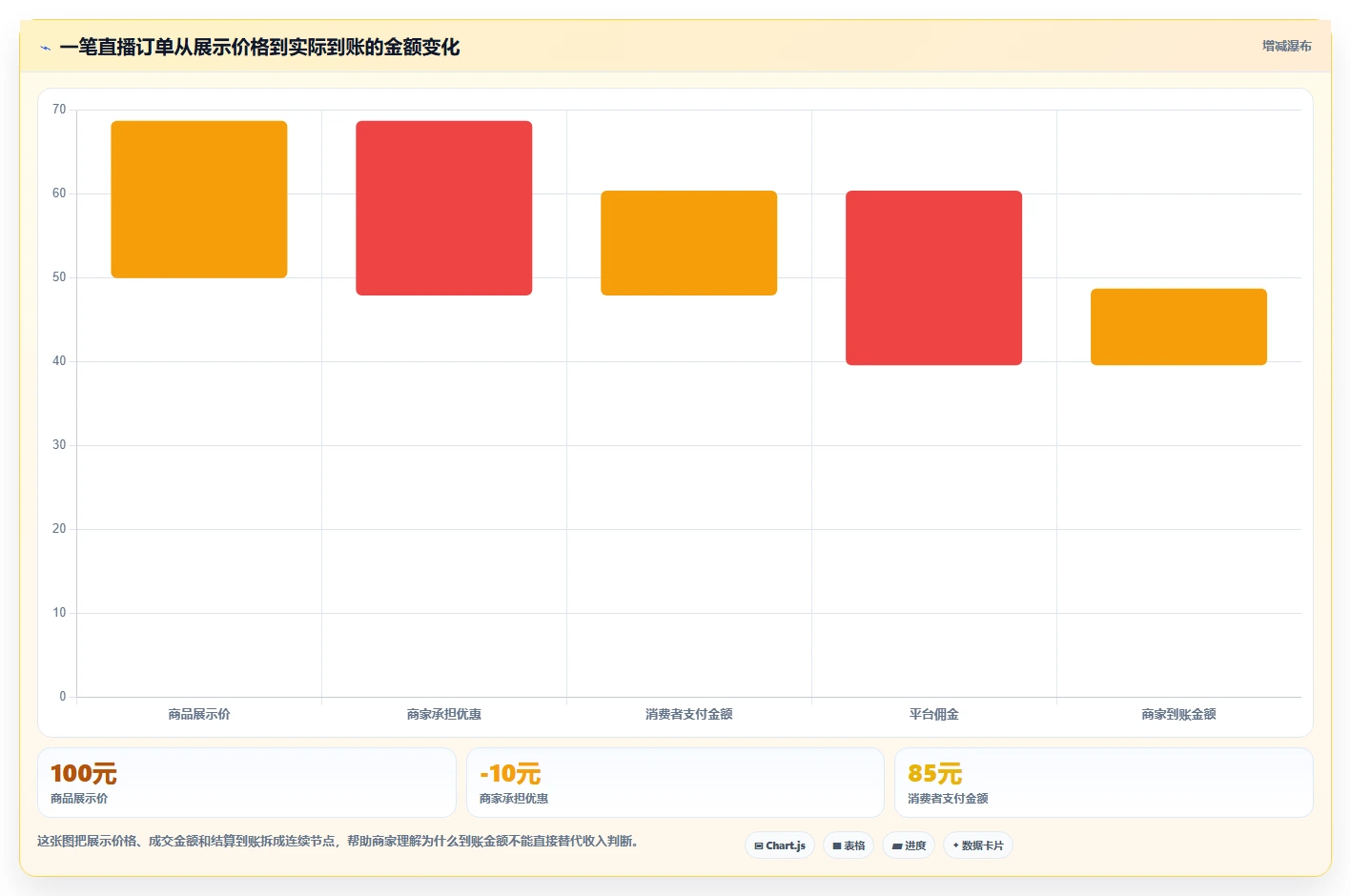
Task: Select the Chart.js tag chip
Action: [x=779, y=845]
